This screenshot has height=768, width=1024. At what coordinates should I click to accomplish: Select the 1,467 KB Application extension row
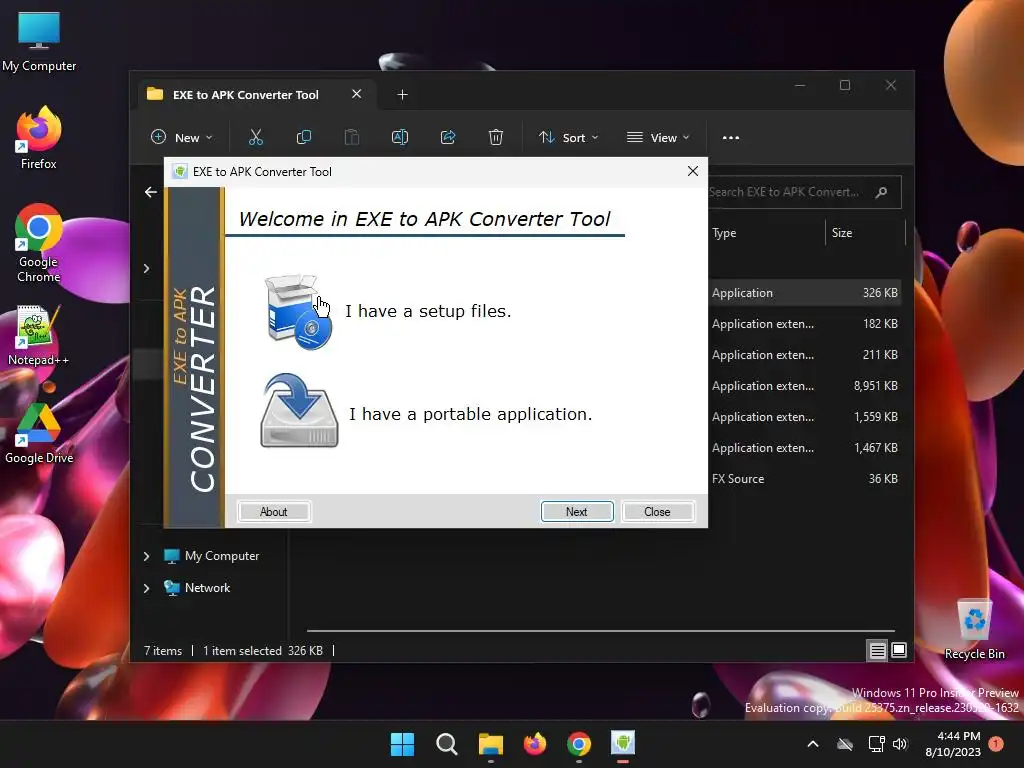805,447
